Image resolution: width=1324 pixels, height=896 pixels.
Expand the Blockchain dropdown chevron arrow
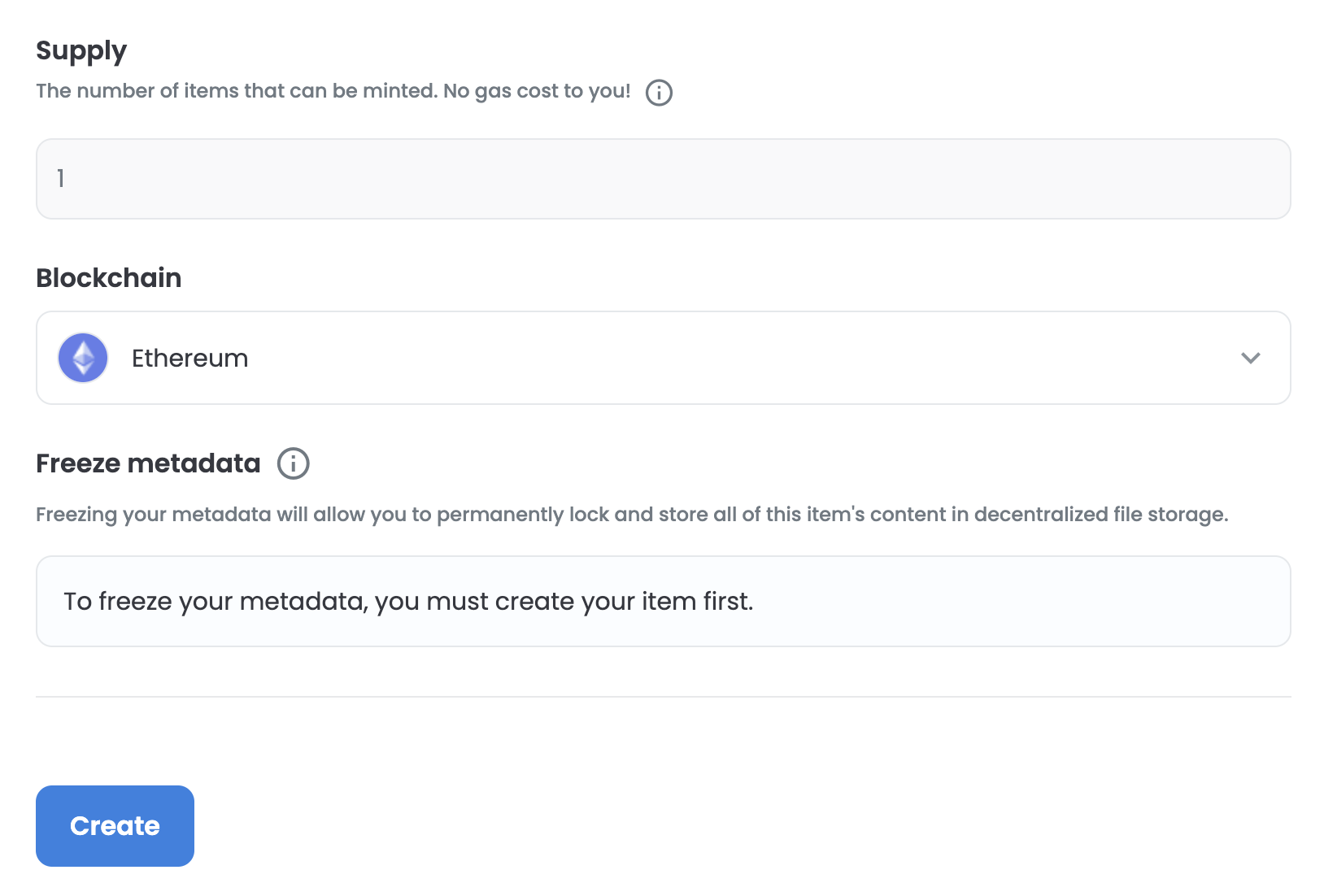[x=1251, y=358]
